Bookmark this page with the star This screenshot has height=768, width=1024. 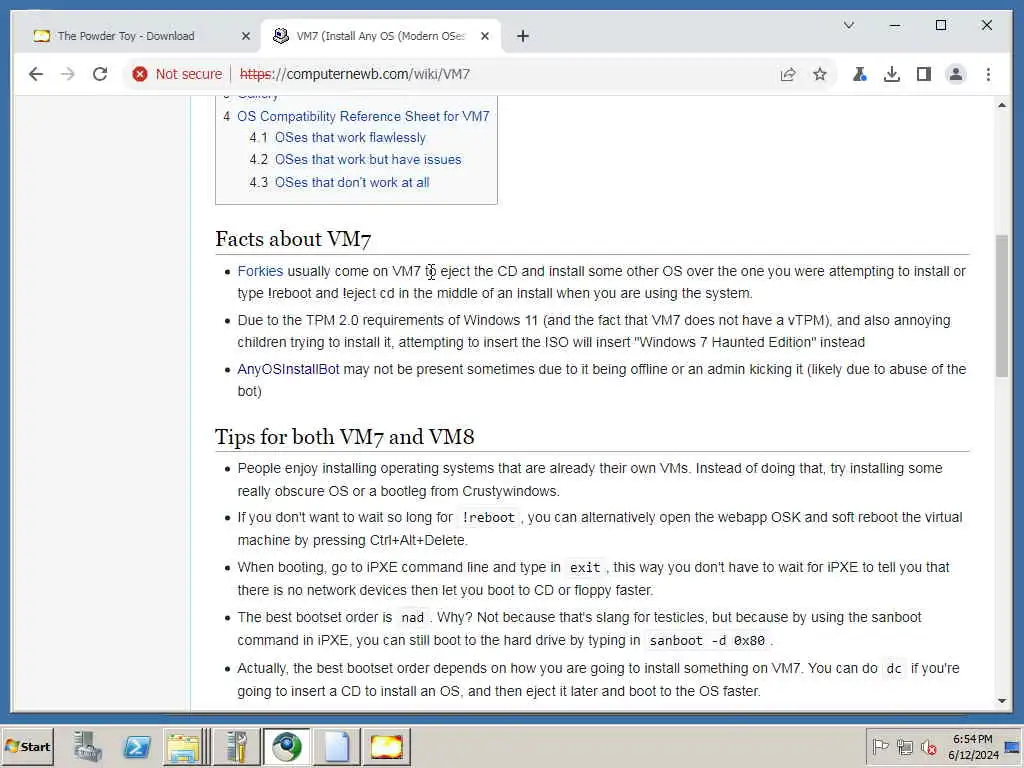click(820, 74)
